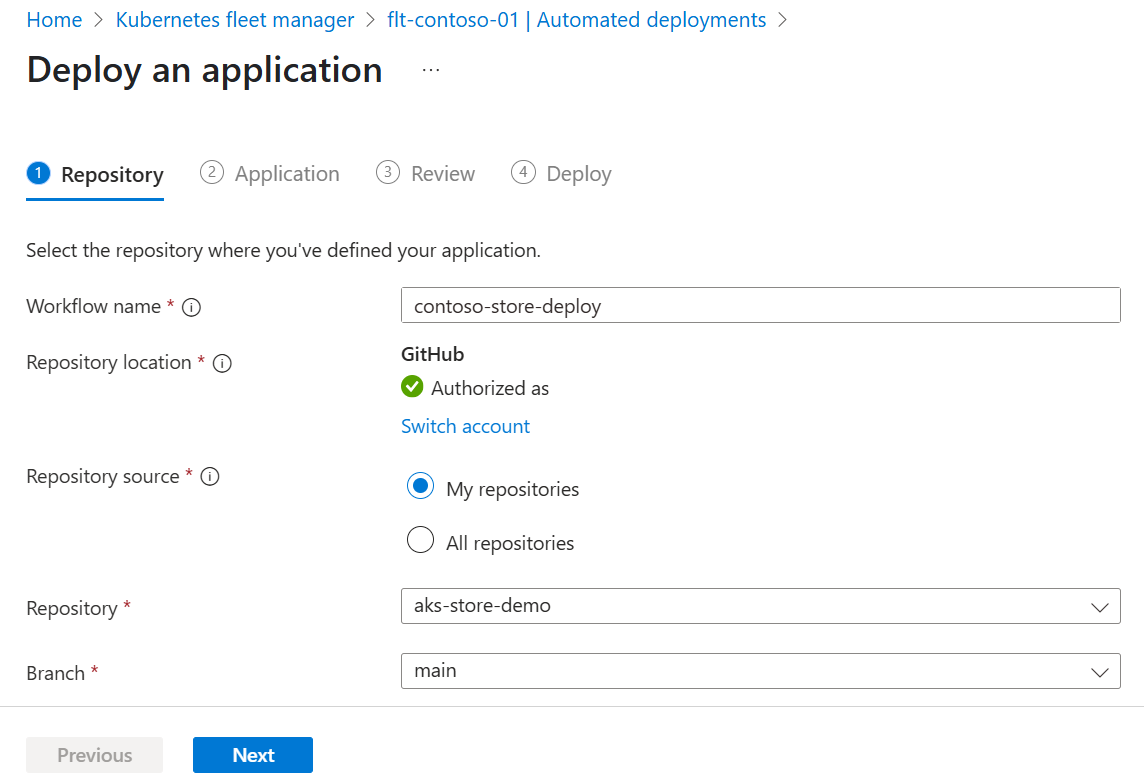Open the Branch dropdown showing main
1144x781 pixels.
760,671
